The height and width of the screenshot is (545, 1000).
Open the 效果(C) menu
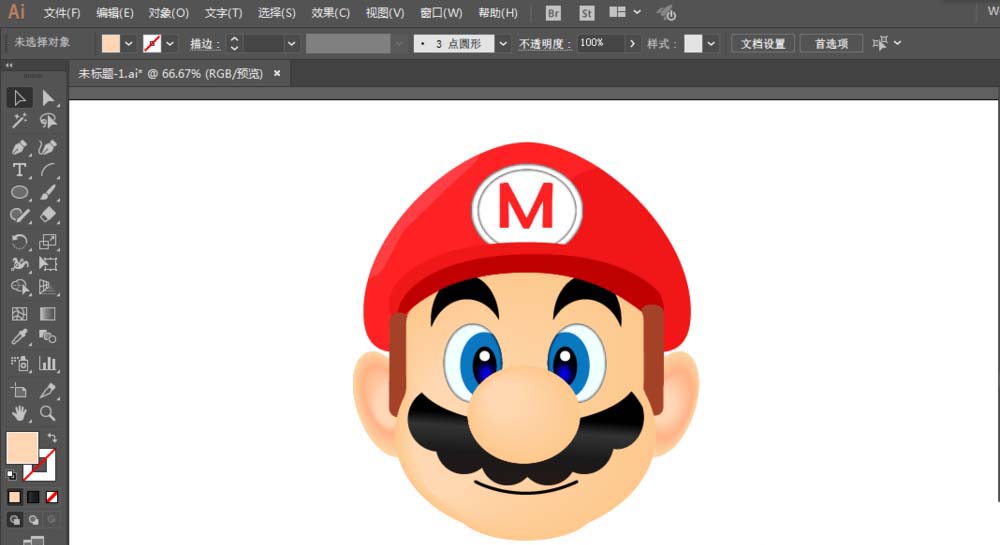click(330, 13)
